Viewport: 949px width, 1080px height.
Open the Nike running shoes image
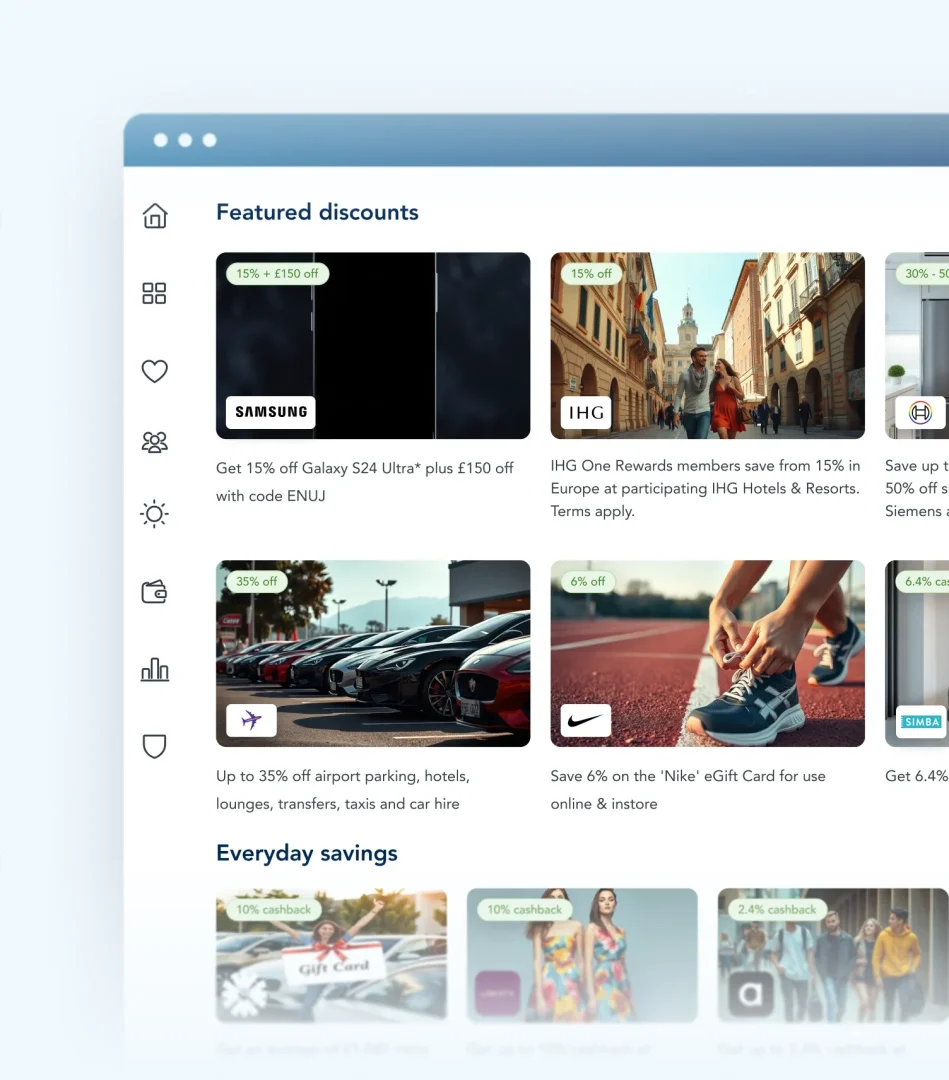point(707,654)
